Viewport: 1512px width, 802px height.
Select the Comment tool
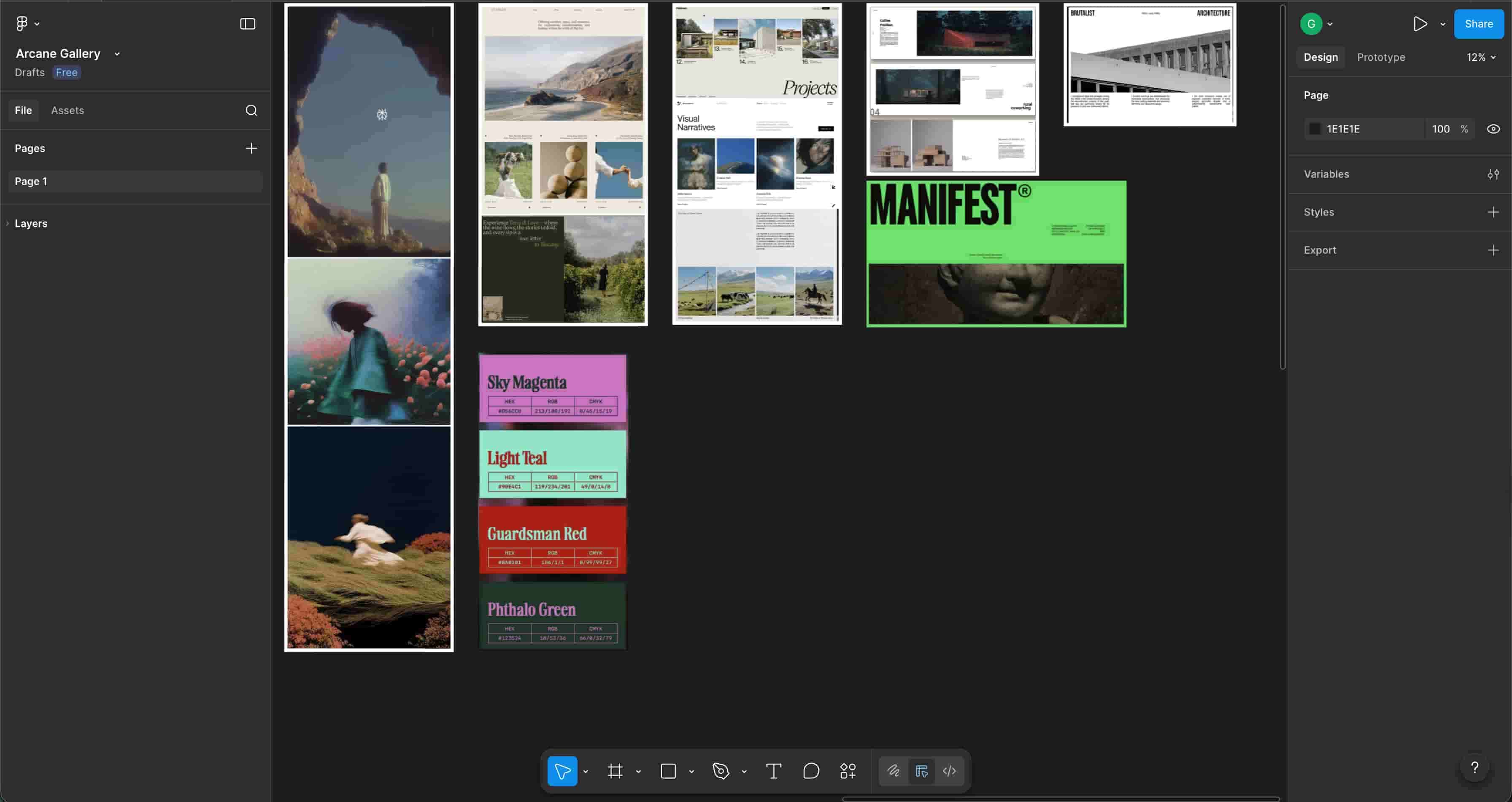click(810, 771)
